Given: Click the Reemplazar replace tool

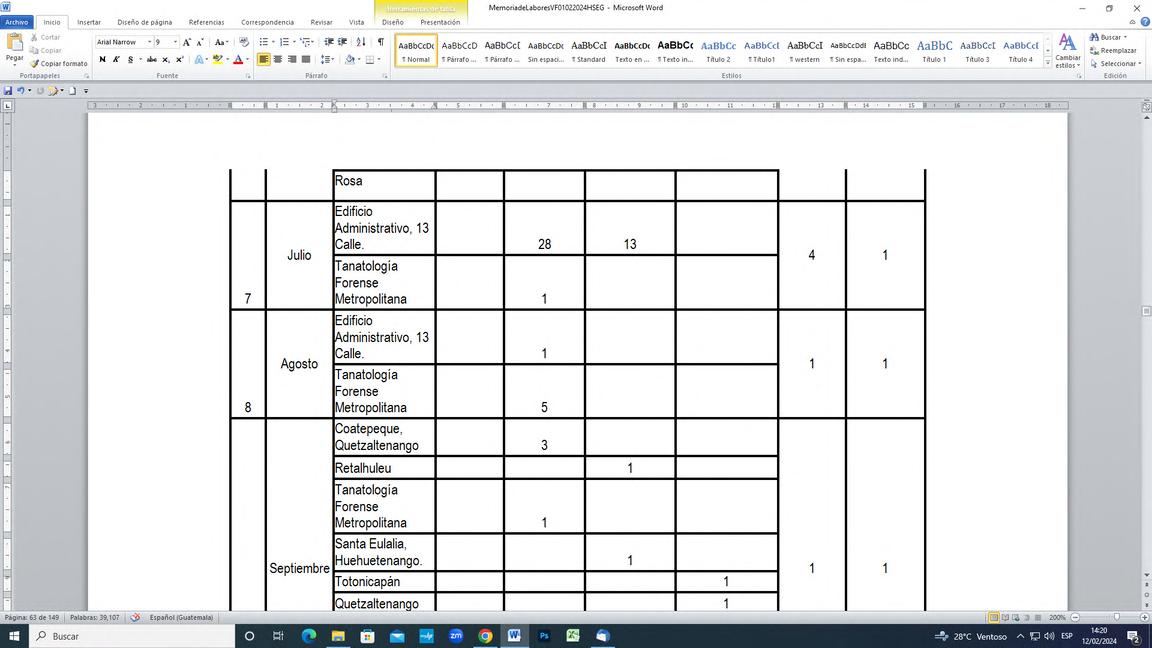Looking at the screenshot, I should coord(1113,51).
